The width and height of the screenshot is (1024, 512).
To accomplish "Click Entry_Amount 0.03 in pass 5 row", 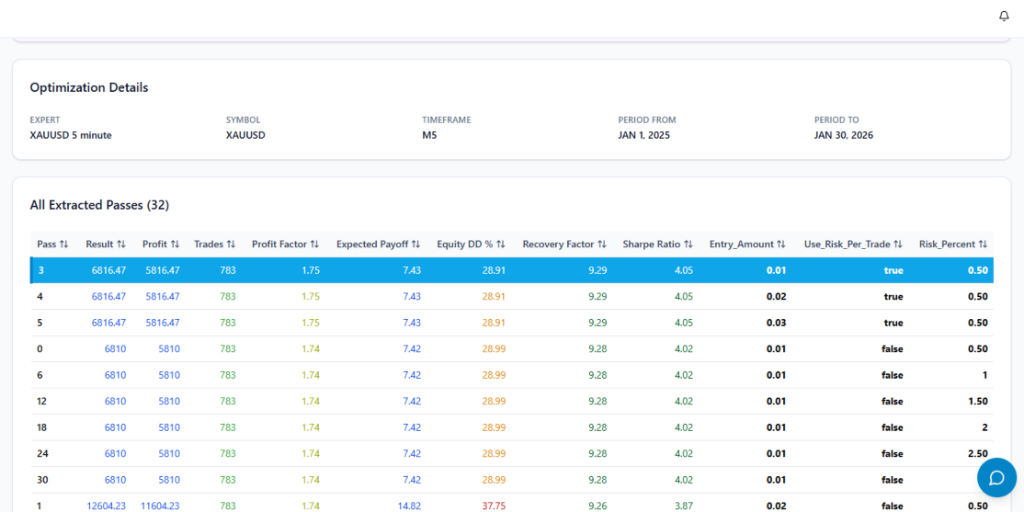I will click(x=776, y=323).
